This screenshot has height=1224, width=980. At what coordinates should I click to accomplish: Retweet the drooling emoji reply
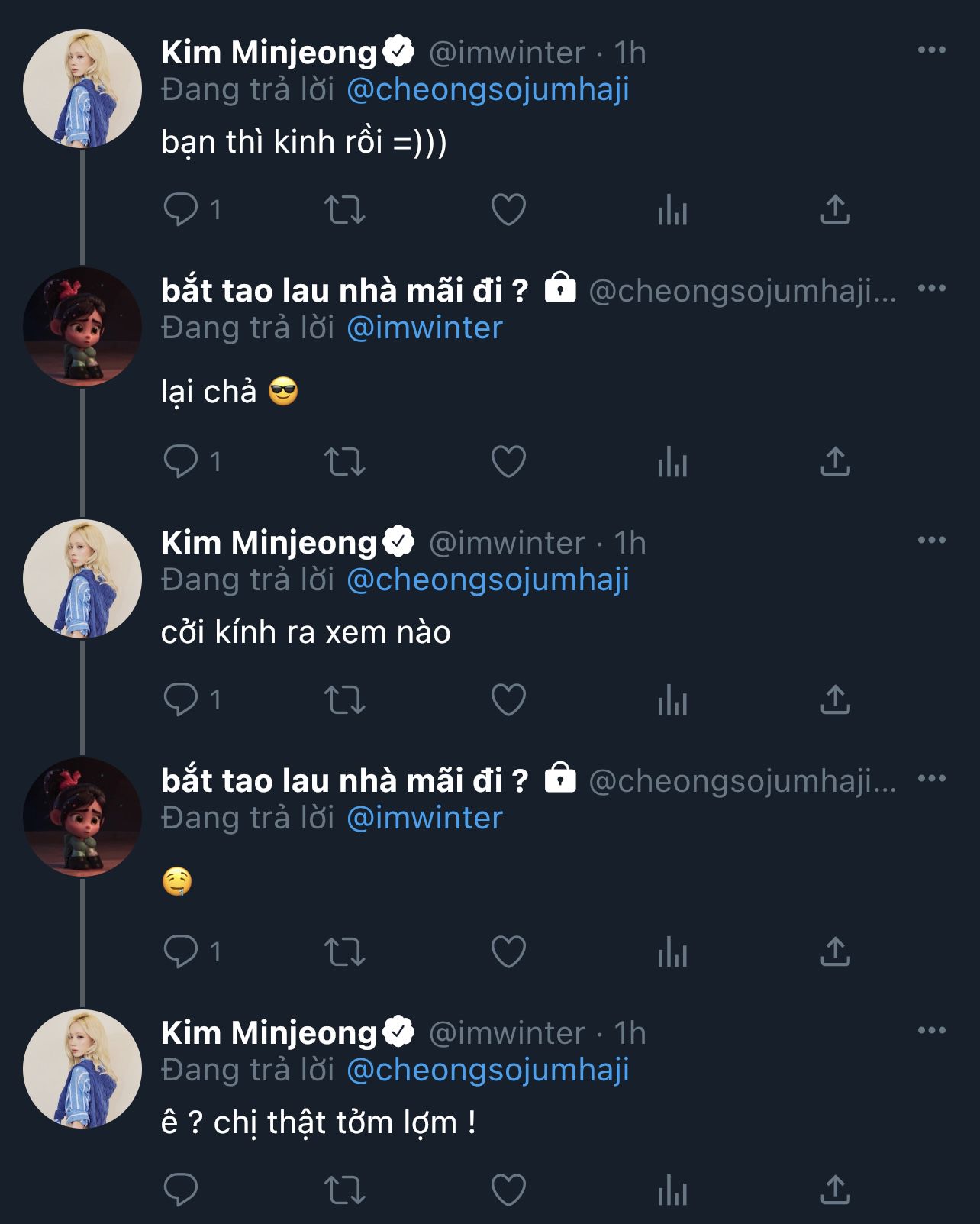tap(344, 952)
